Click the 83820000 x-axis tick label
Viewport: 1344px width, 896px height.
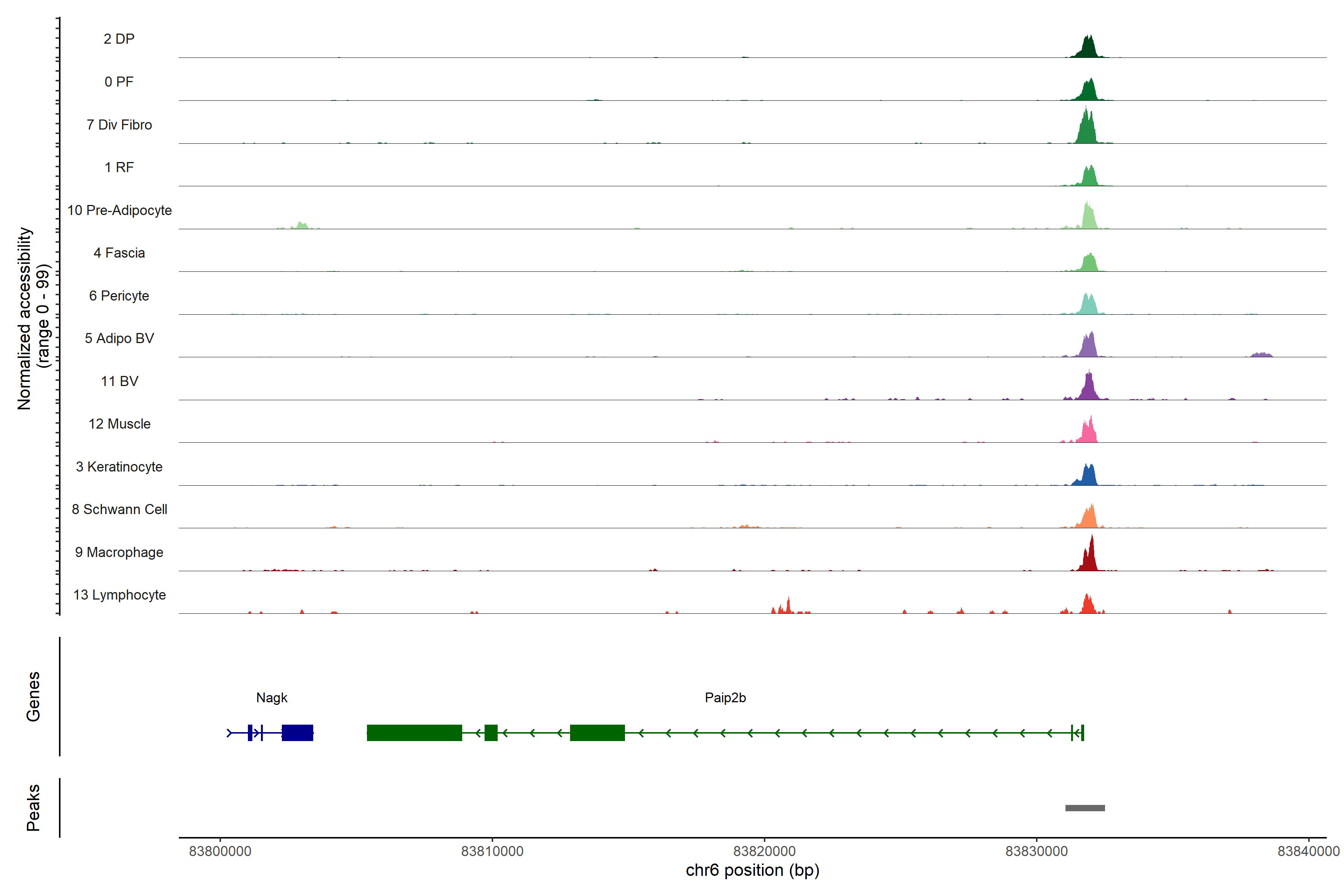click(x=764, y=852)
